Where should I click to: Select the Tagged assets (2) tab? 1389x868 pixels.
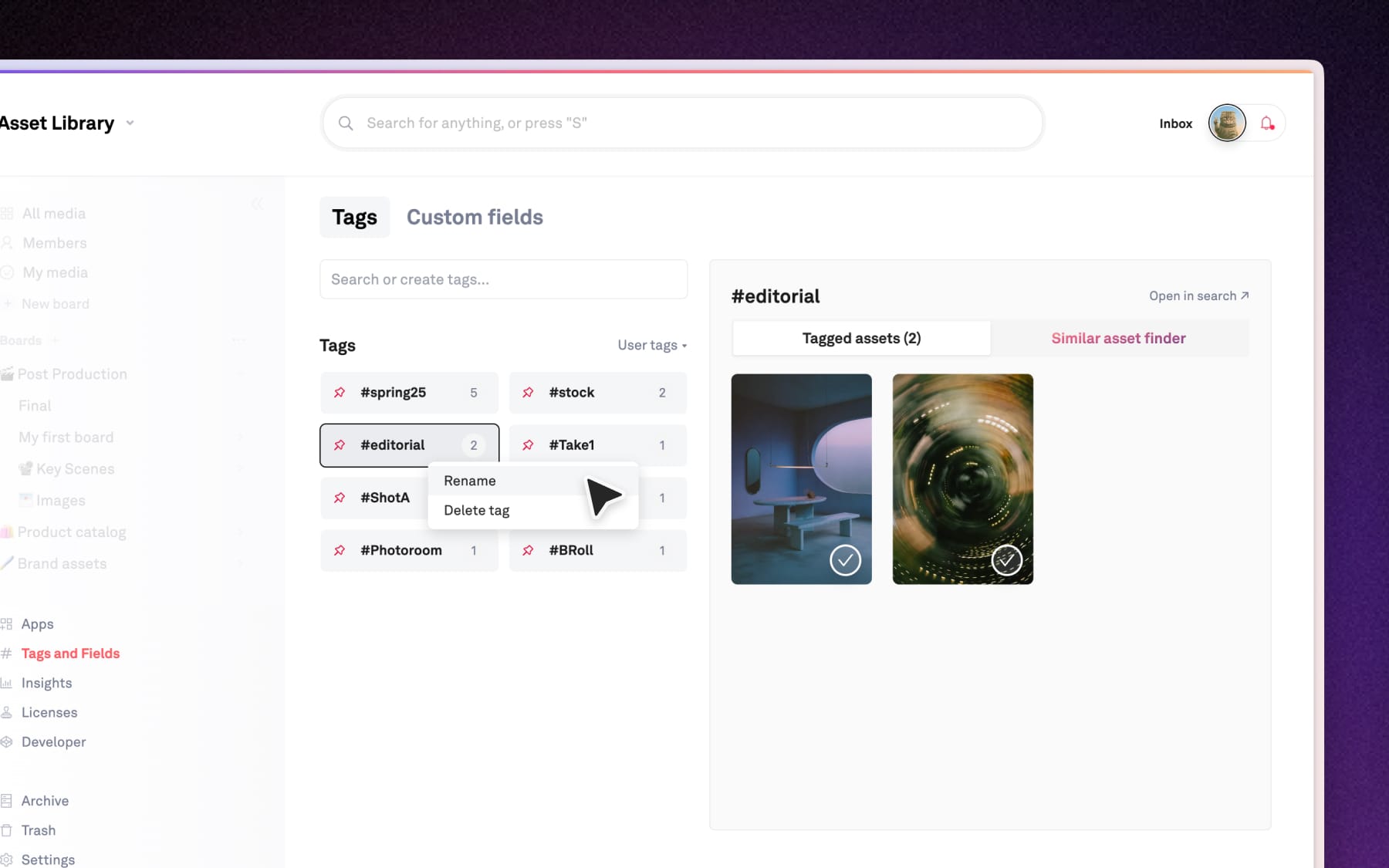[861, 338]
